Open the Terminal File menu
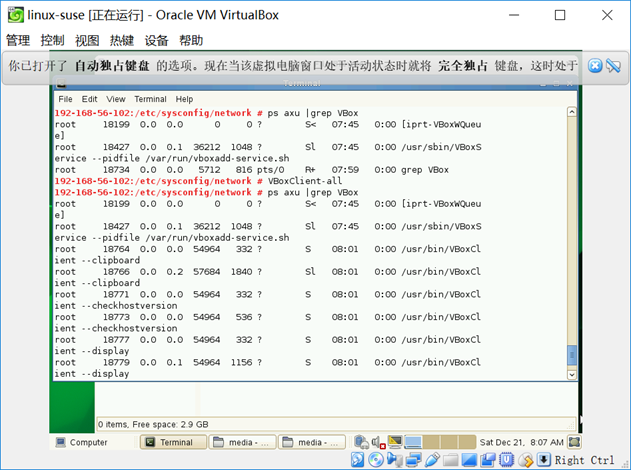631x470 pixels. pos(65,99)
